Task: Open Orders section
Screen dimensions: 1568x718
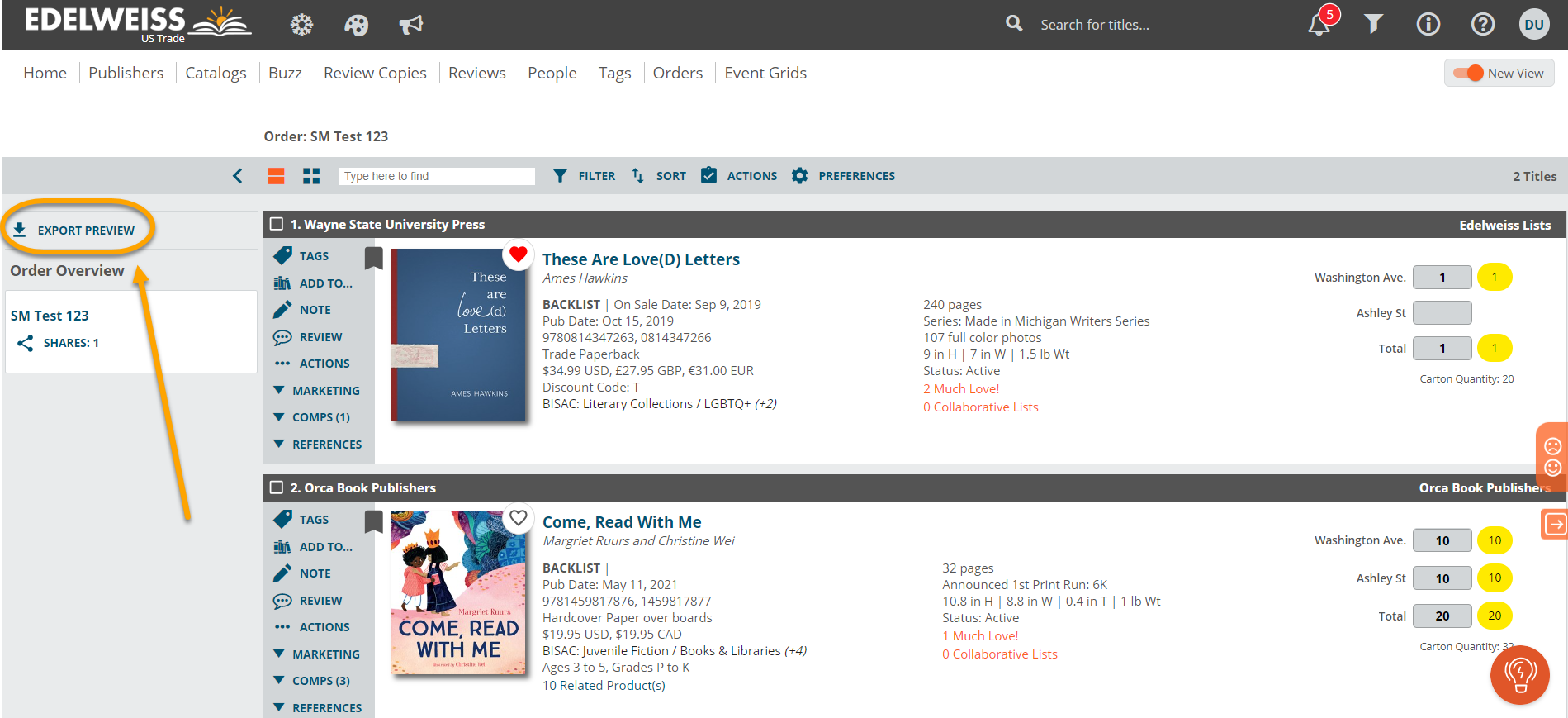Action: tap(677, 73)
